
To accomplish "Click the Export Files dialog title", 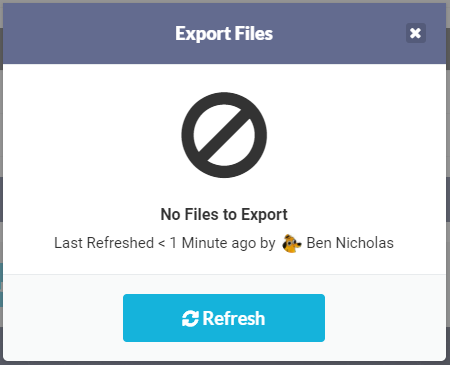I will point(224,34).
